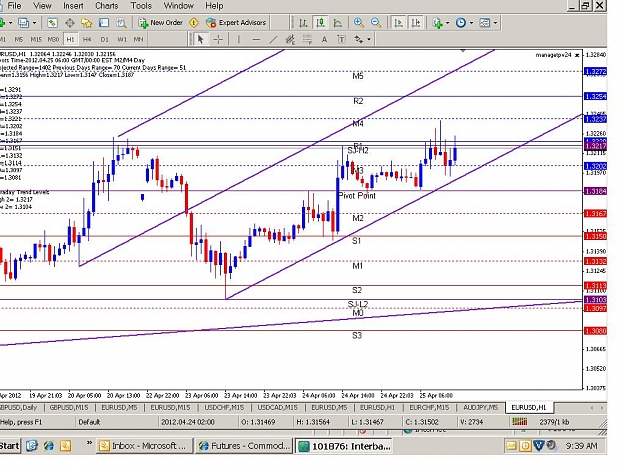This screenshot has height=469, width=625.
Task: Switch timeframe to MN
Action: [138, 39]
